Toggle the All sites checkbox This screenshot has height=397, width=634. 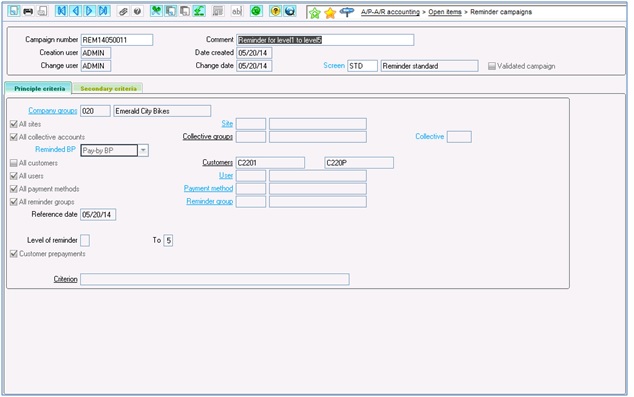tap(14, 124)
